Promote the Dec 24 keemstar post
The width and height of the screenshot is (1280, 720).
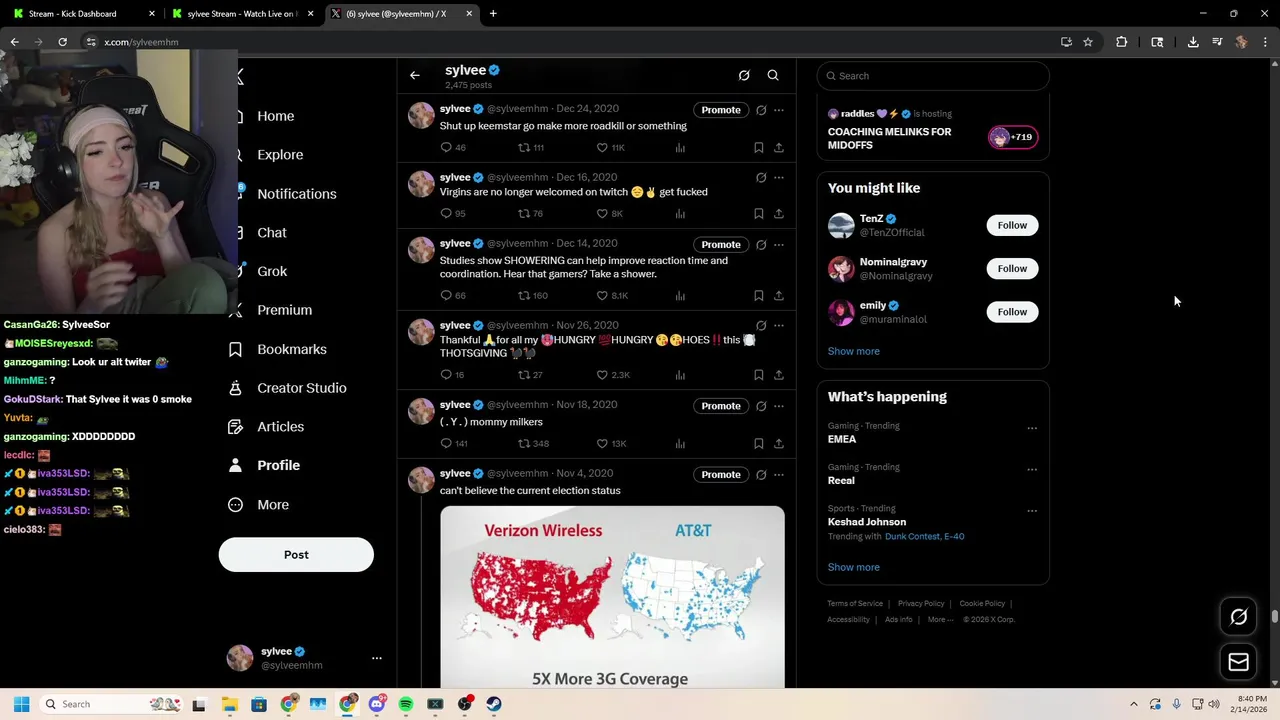(721, 110)
